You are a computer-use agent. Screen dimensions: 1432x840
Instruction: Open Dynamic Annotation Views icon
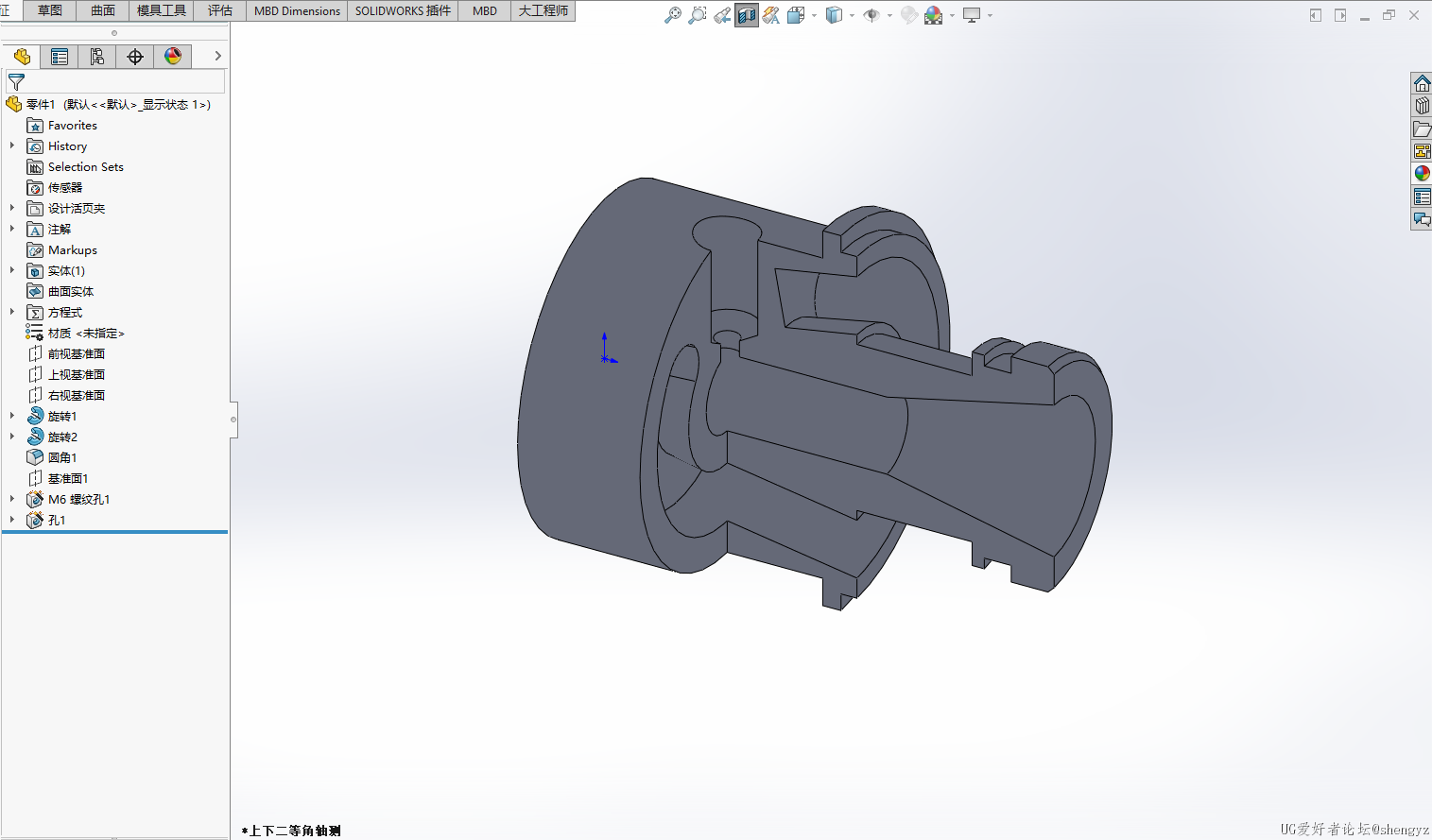[x=771, y=15]
